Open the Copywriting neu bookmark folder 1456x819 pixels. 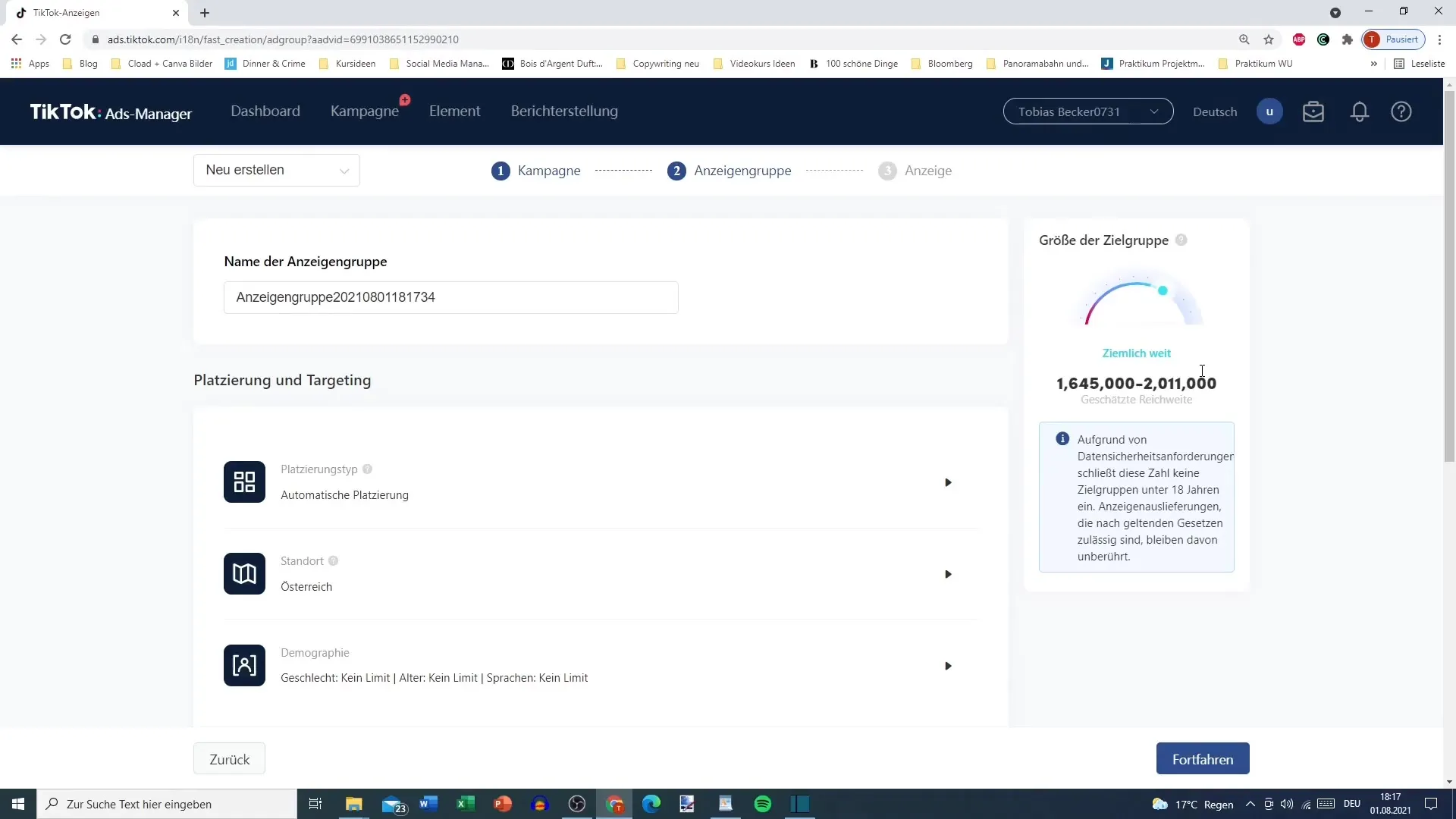tap(657, 64)
